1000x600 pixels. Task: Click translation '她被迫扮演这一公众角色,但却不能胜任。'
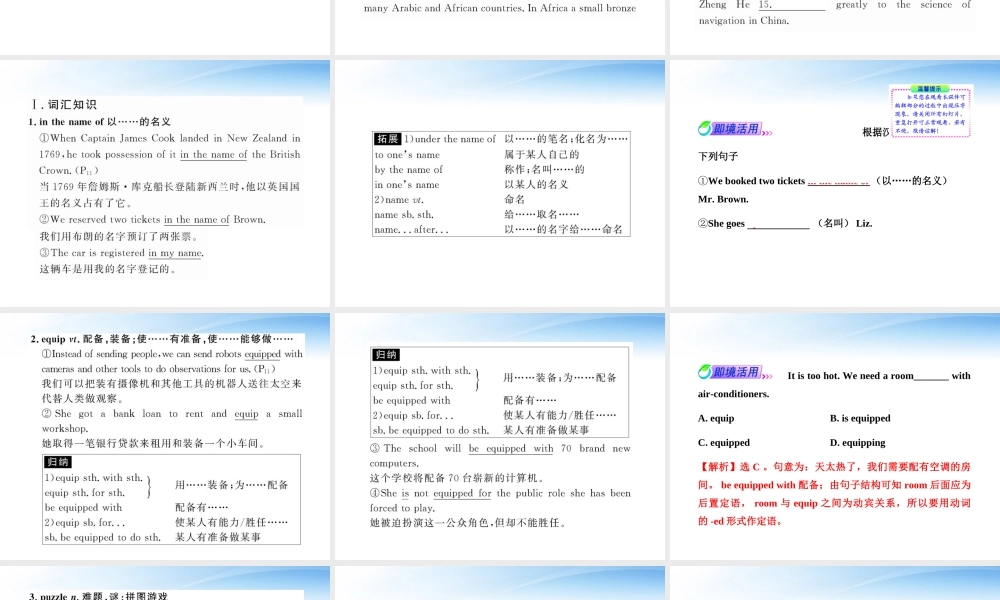[467, 522]
